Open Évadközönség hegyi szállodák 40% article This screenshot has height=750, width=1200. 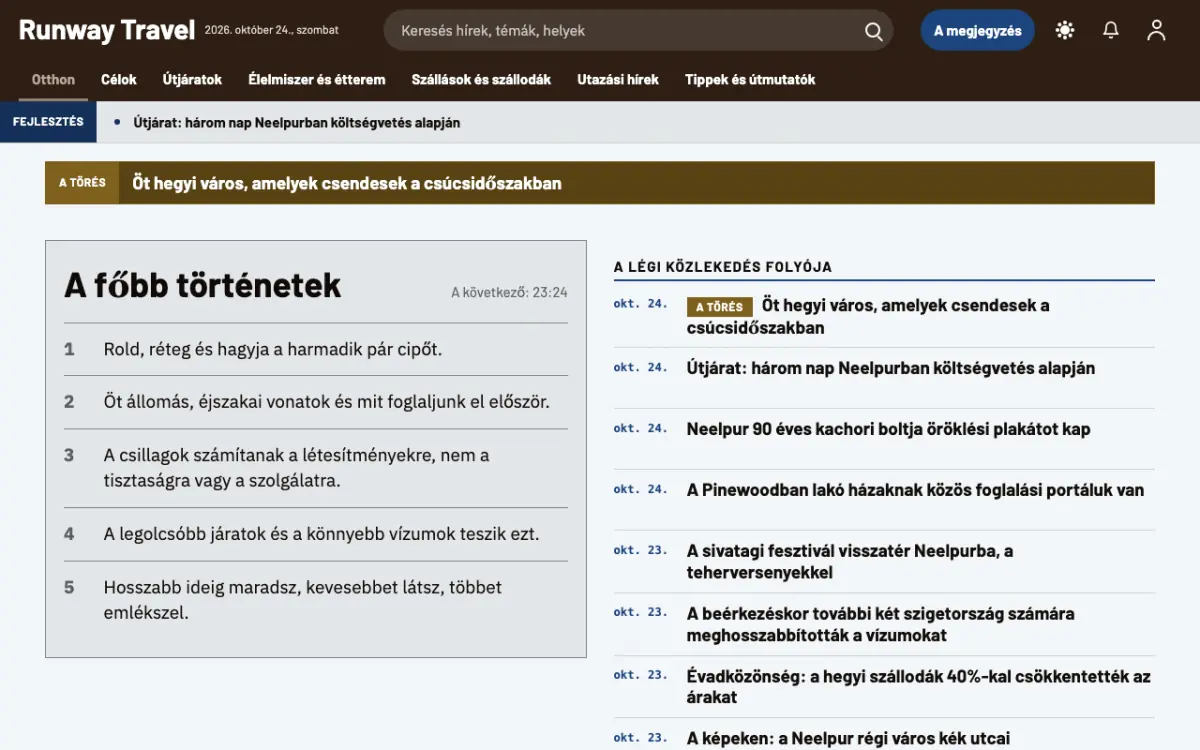pos(919,686)
